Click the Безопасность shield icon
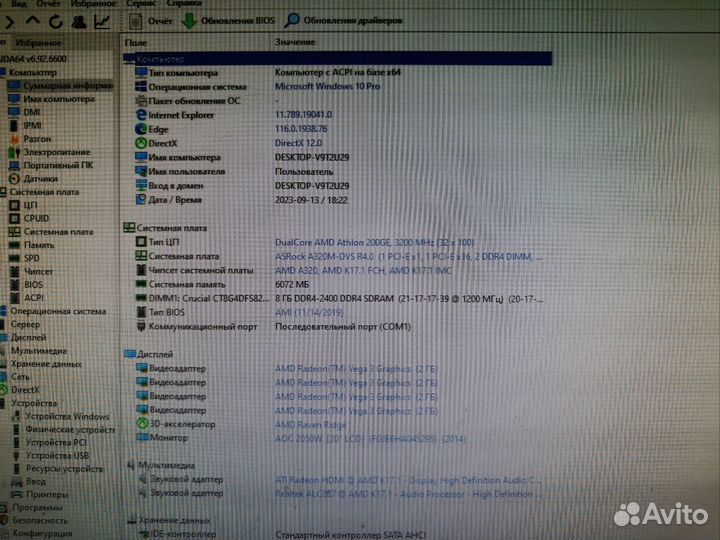 [x=4, y=521]
